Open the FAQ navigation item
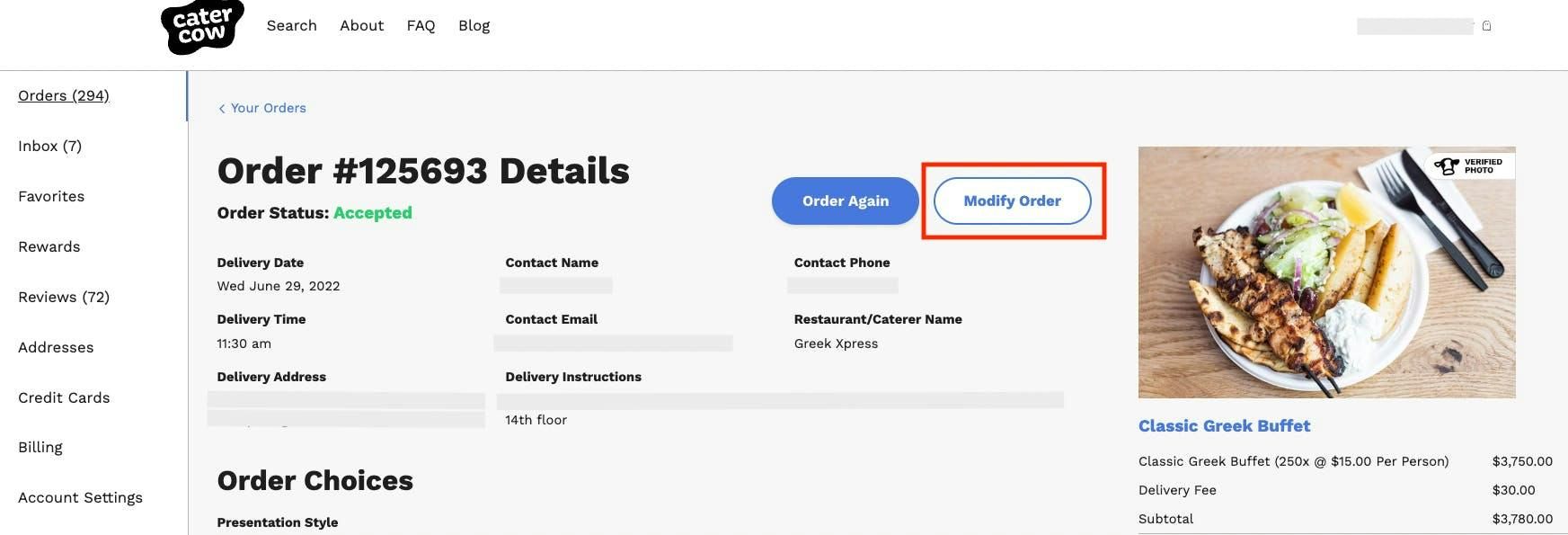The height and width of the screenshot is (535, 1568). (x=421, y=24)
